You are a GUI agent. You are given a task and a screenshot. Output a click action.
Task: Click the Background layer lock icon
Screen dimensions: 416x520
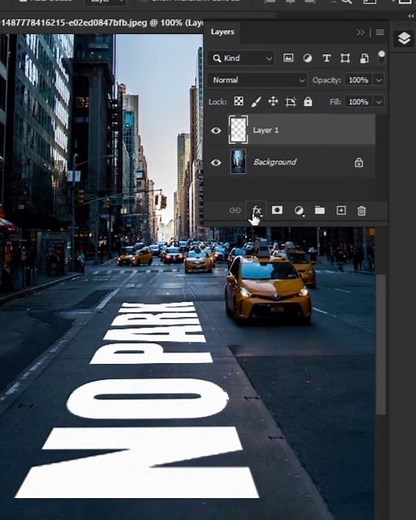coord(359,162)
